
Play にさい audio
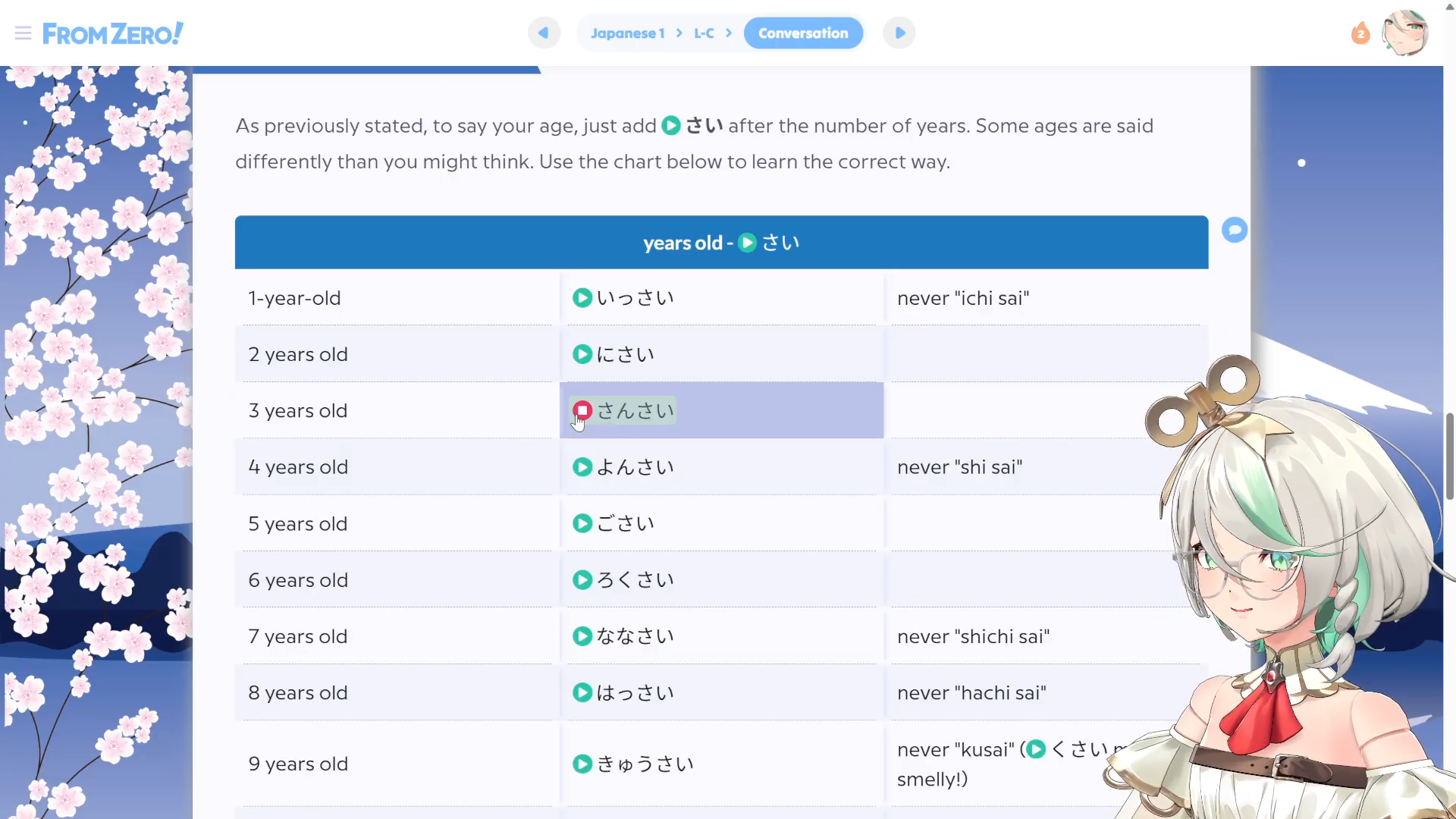(x=582, y=354)
